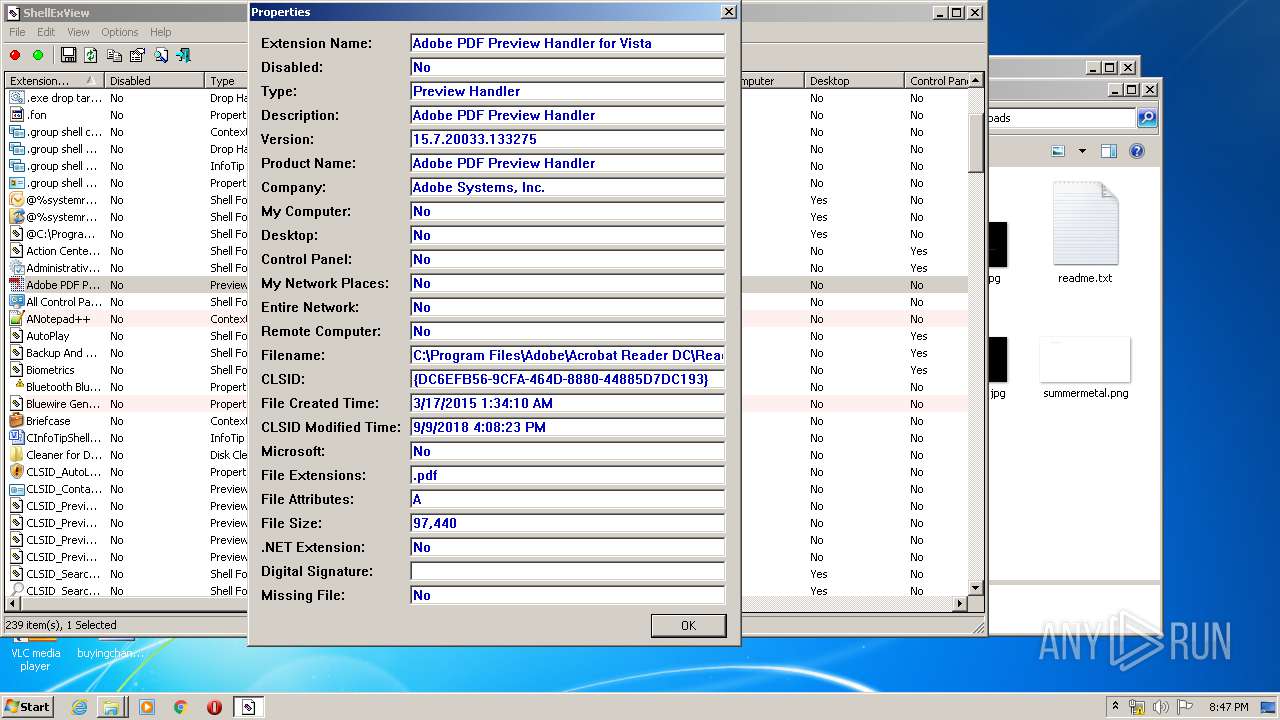Sort by the Control Panel column header
The height and width of the screenshot is (720, 1280).
click(x=938, y=81)
